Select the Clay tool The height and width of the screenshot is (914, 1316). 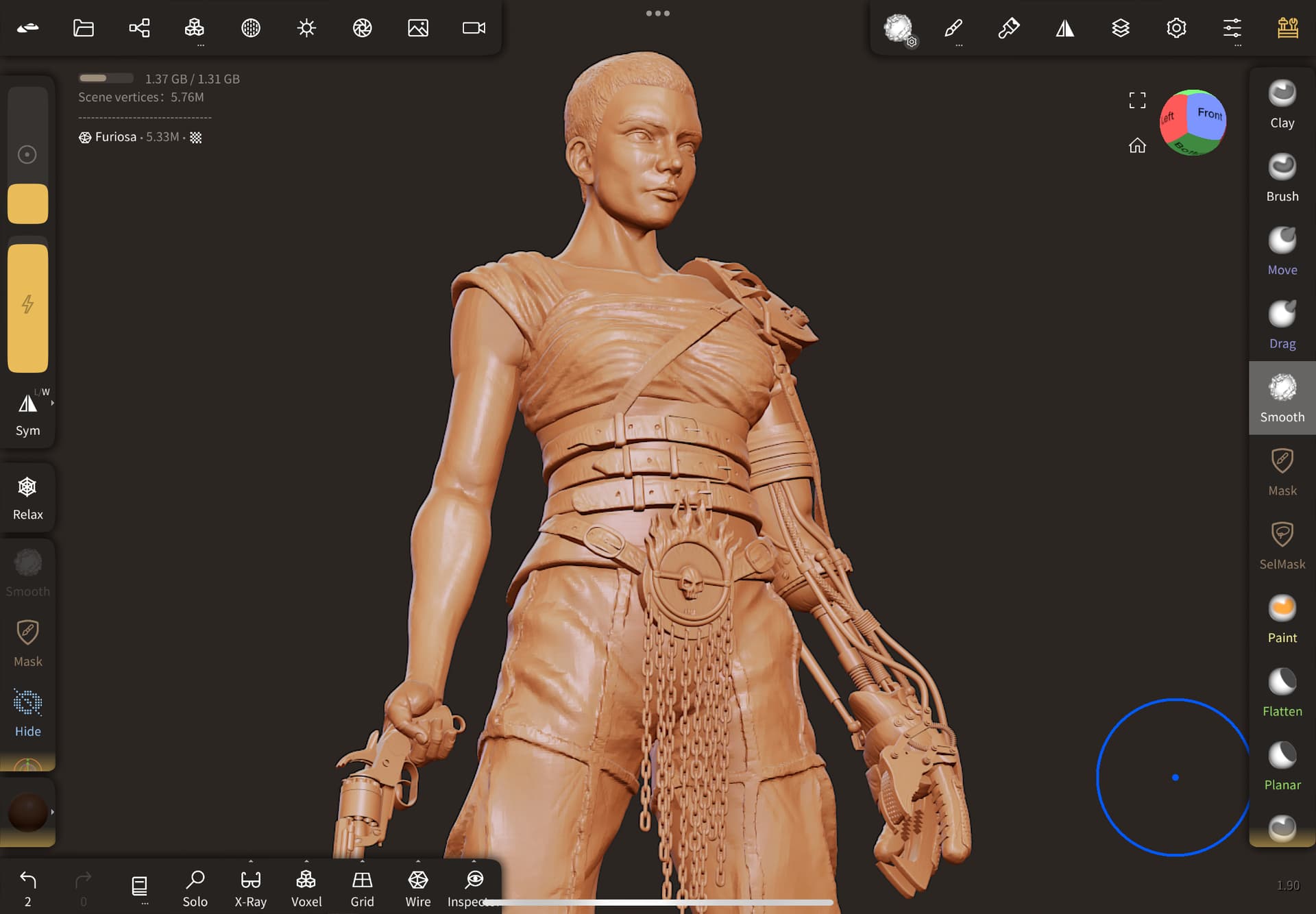pyautogui.click(x=1282, y=105)
